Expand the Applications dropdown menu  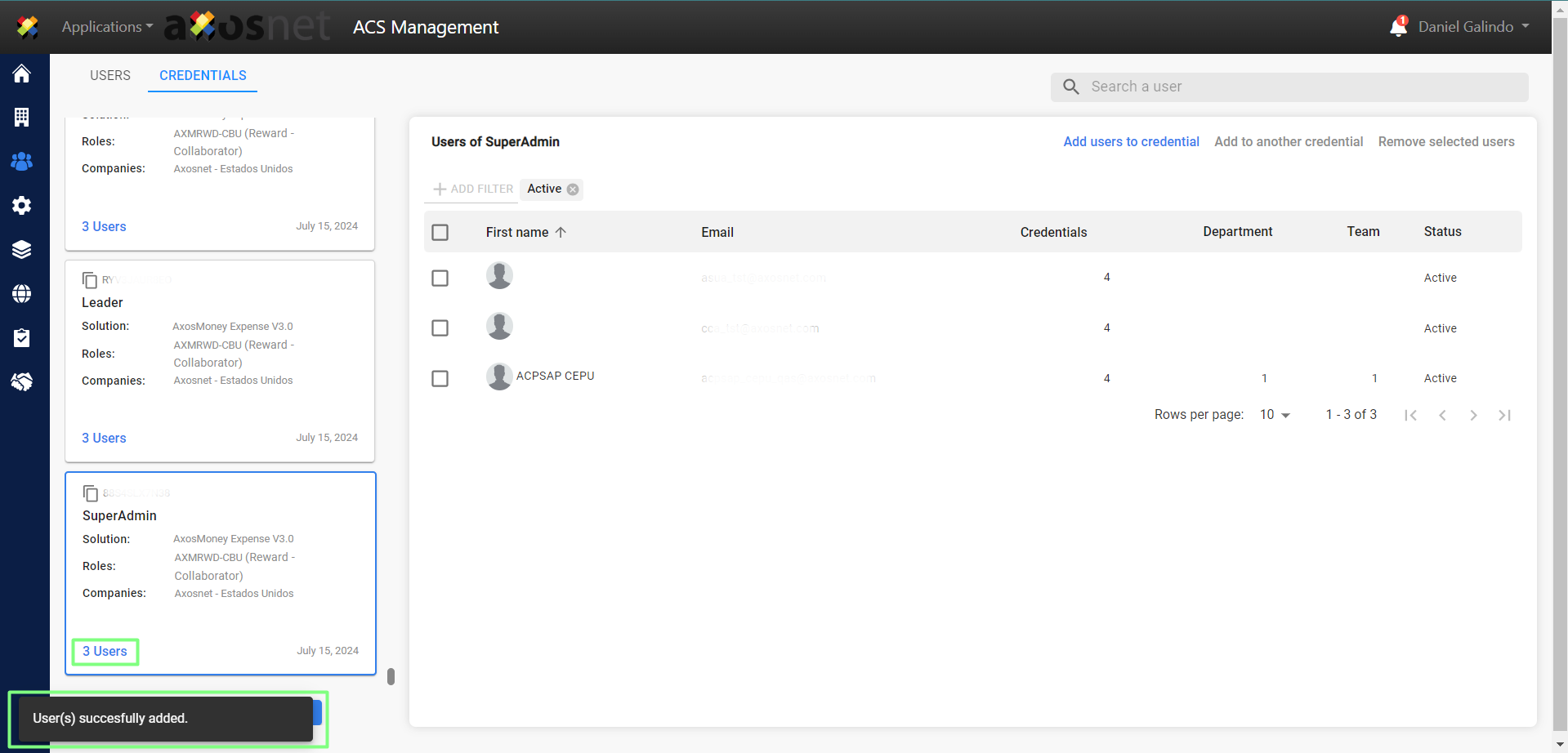pyautogui.click(x=107, y=27)
